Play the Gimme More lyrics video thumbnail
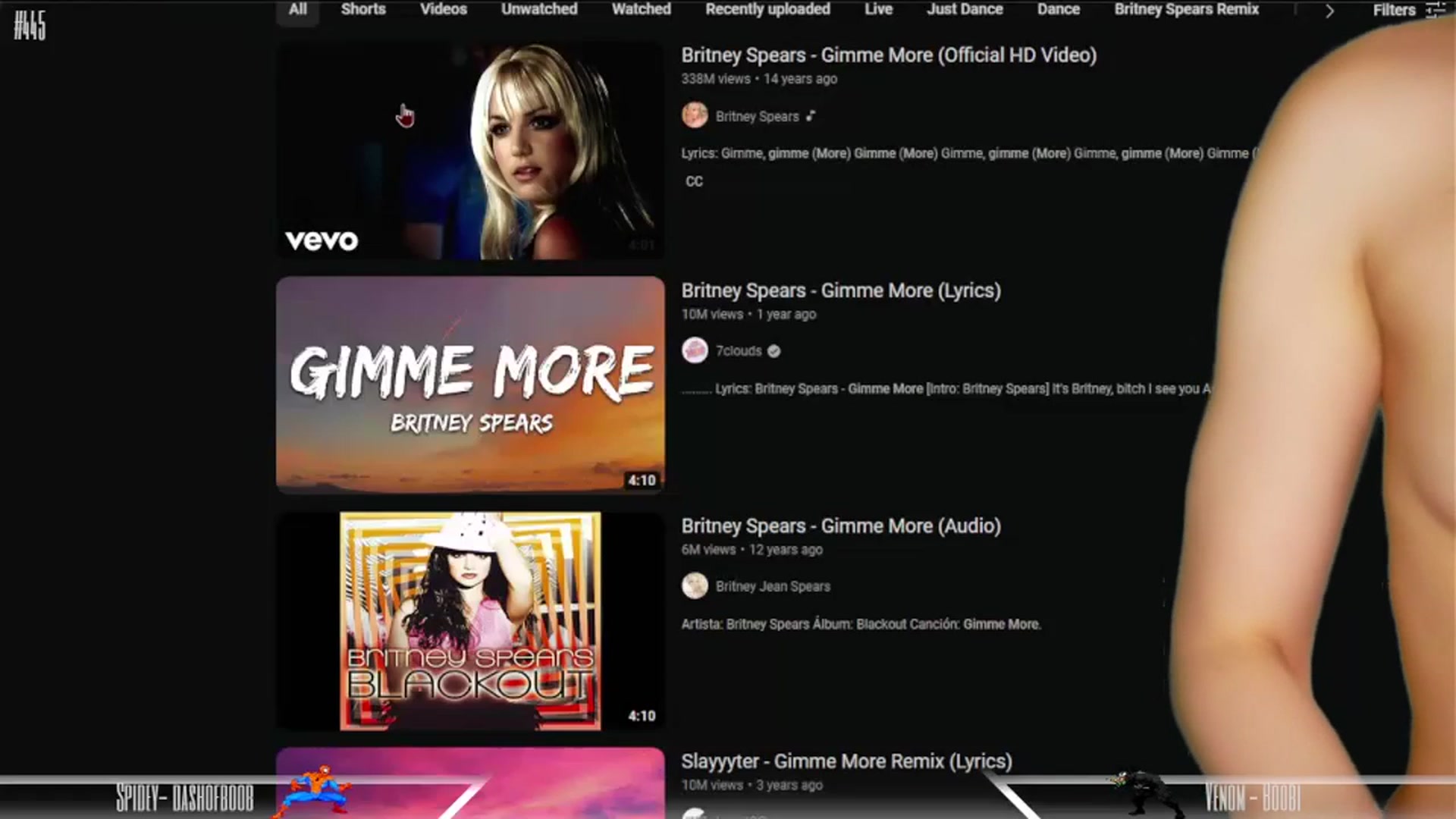1456x819 pixels. [x=470, y=385]
